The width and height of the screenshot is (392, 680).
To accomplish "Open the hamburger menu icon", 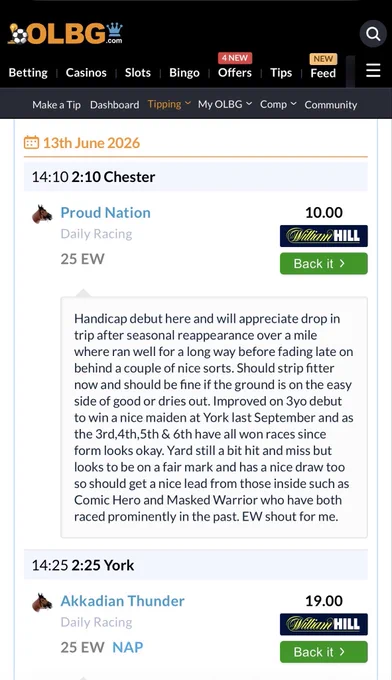I will point(373,71).
